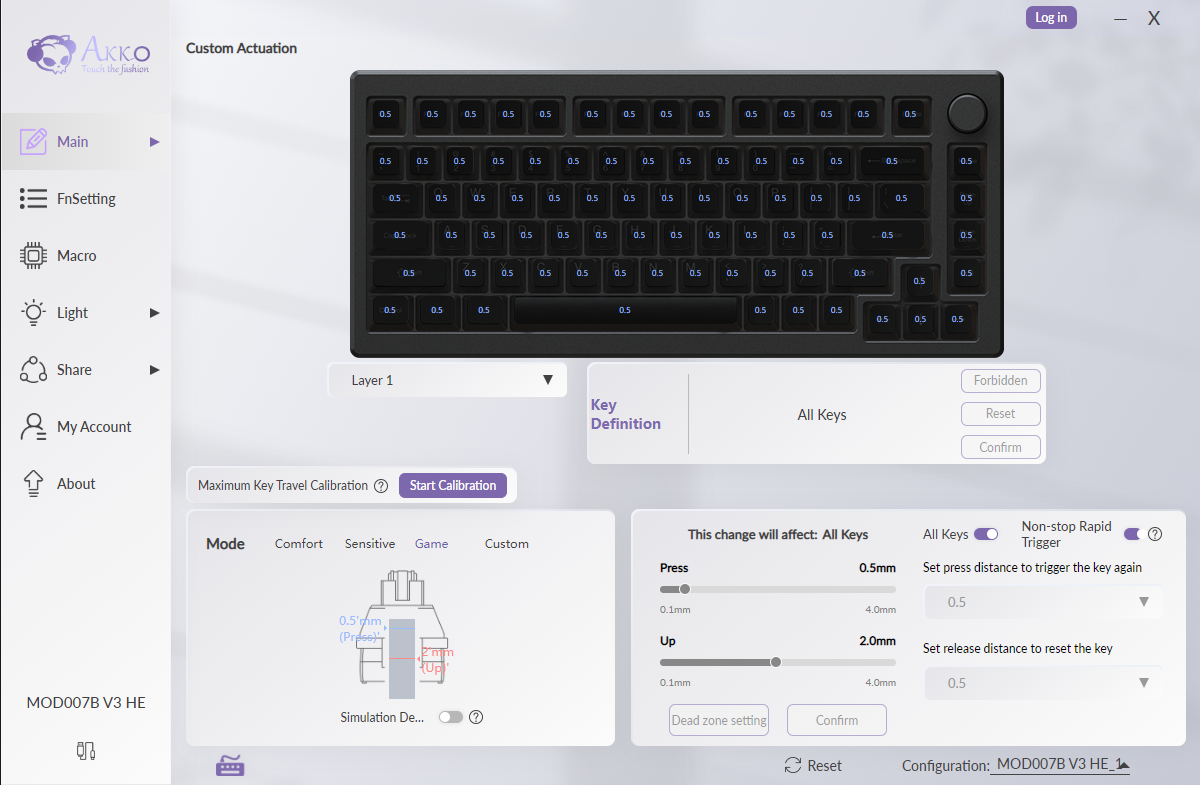Viewport: 1200px width, 785px height.
Task: Open the My Account person icon
Action: 33,427
